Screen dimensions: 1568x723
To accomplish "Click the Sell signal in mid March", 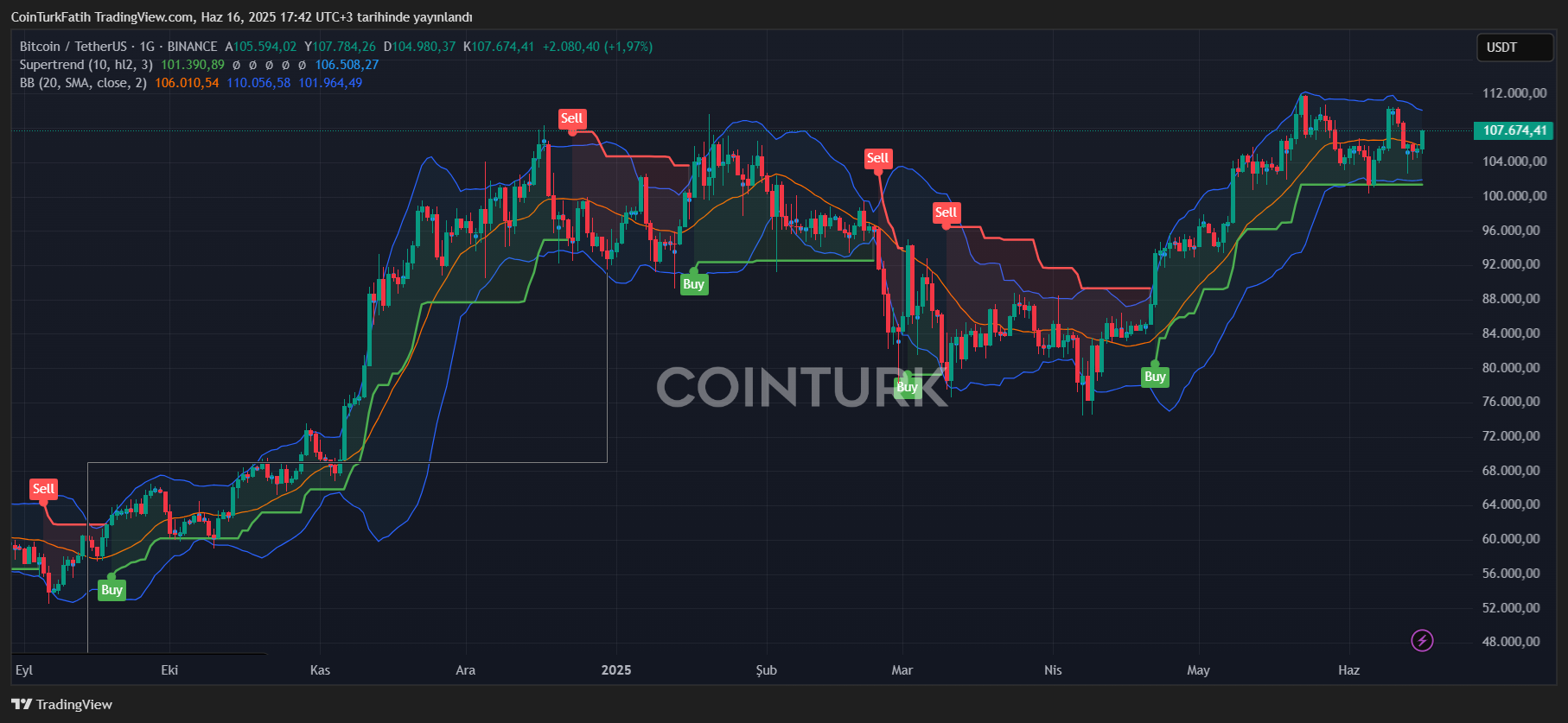I will (x=946, y=212).
